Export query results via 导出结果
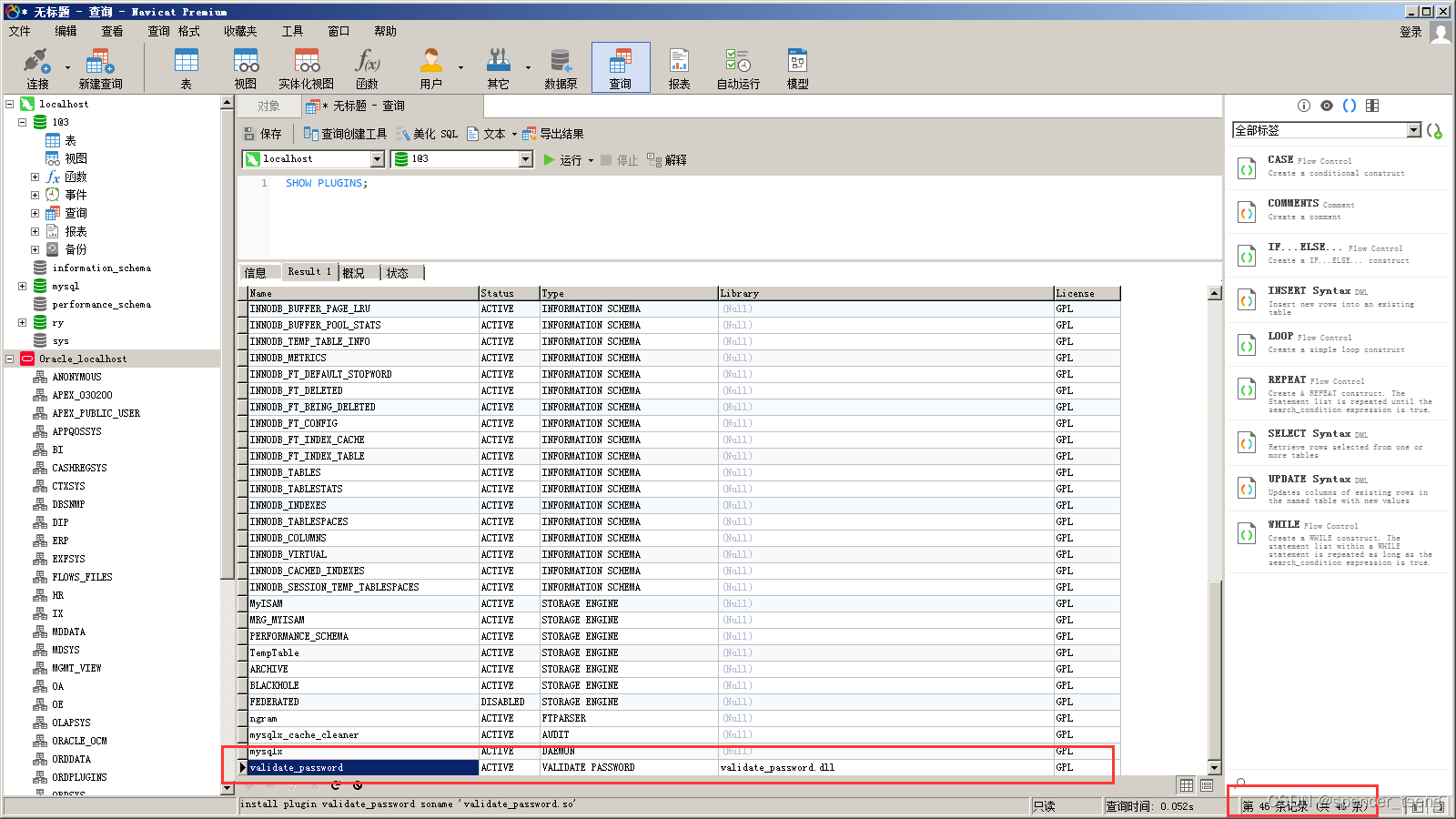This screenshot has width=1456, height=819. (x=554, y=133)
